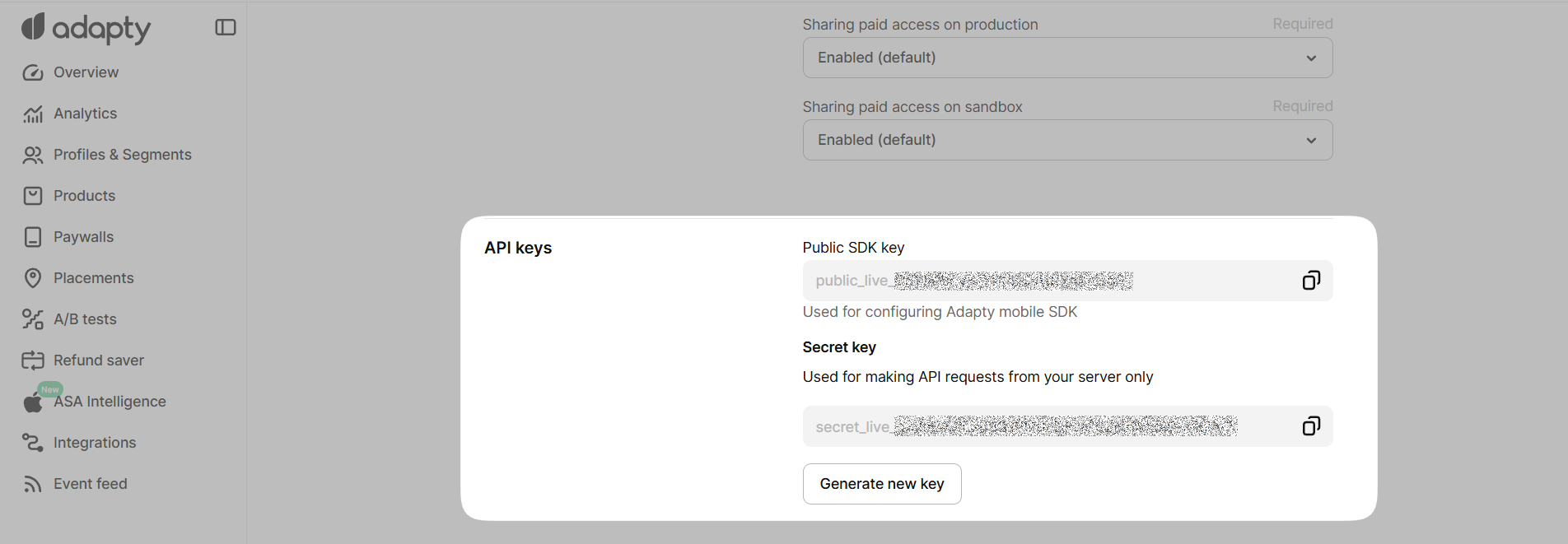Screen dimensions: 1568x544
Task: Click the Refund saver icon
Action: tap(33, 360)
